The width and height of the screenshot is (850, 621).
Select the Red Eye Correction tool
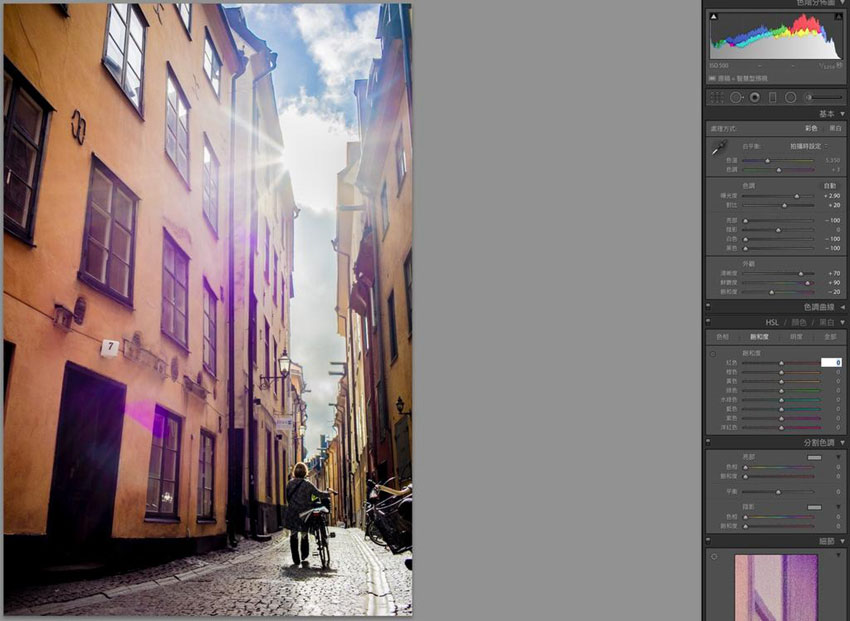[755, 97]
